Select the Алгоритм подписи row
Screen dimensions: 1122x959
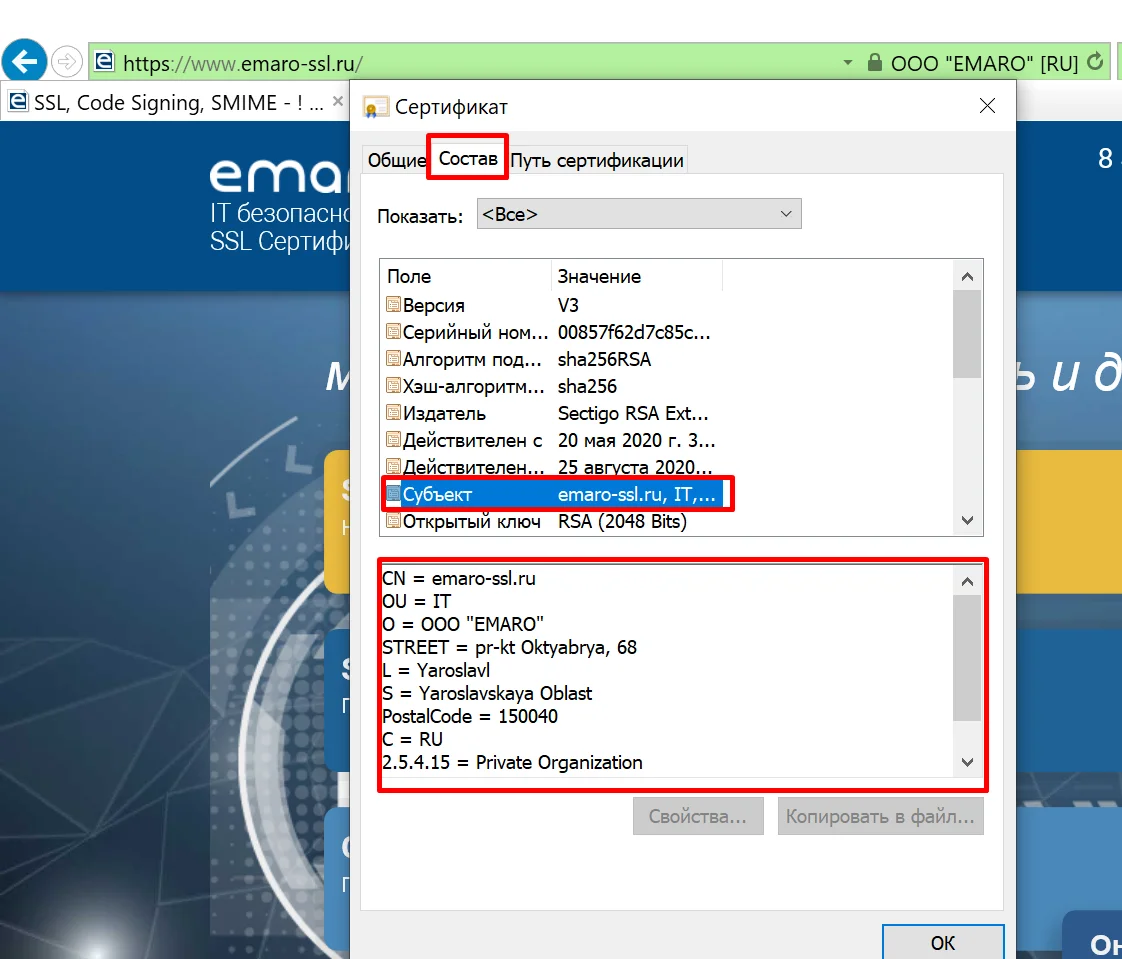point(552,359)
